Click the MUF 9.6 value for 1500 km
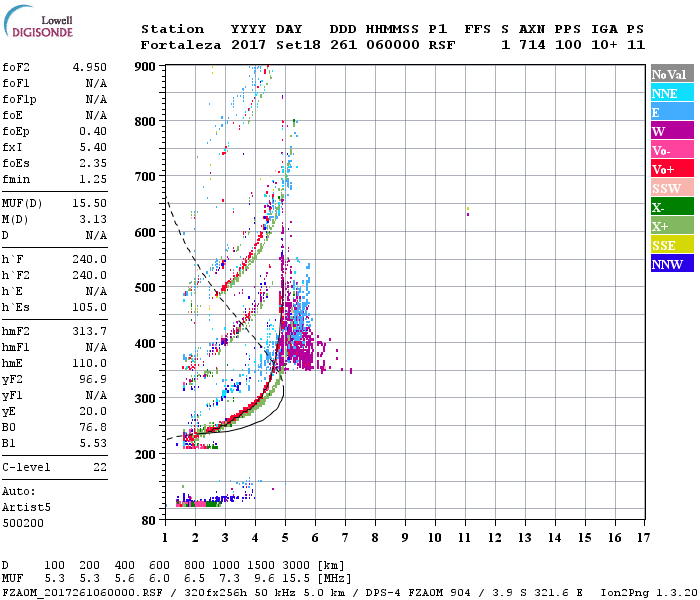This screenshot has width=700, height=600. click(264, 579)
